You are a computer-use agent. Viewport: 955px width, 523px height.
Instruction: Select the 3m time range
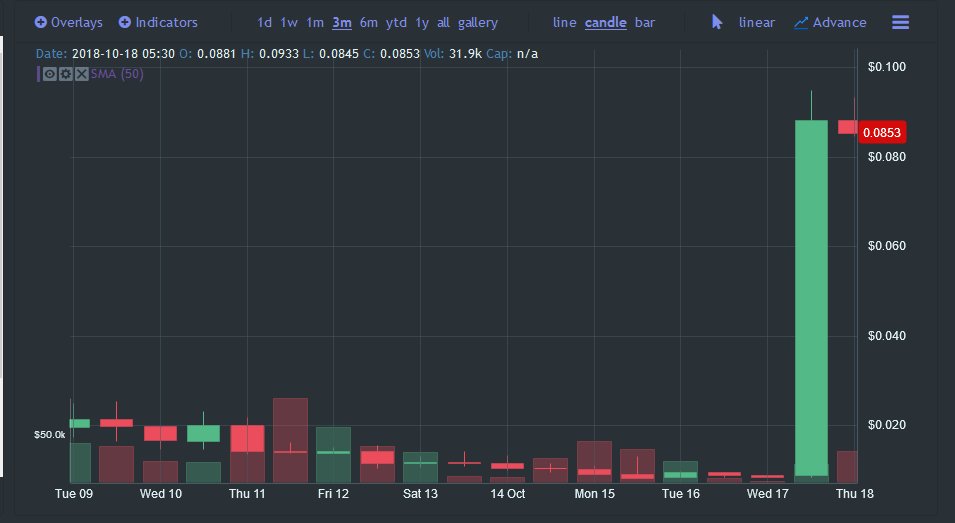(342, 23)
